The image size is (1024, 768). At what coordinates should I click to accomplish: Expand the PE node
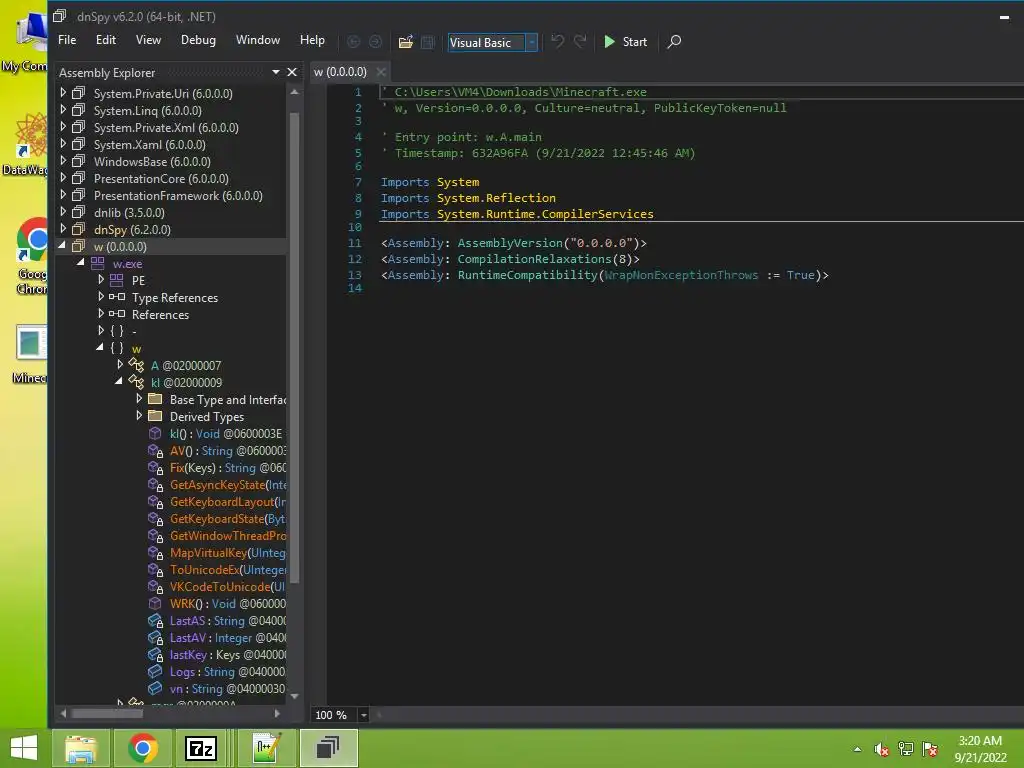[101, 280]
